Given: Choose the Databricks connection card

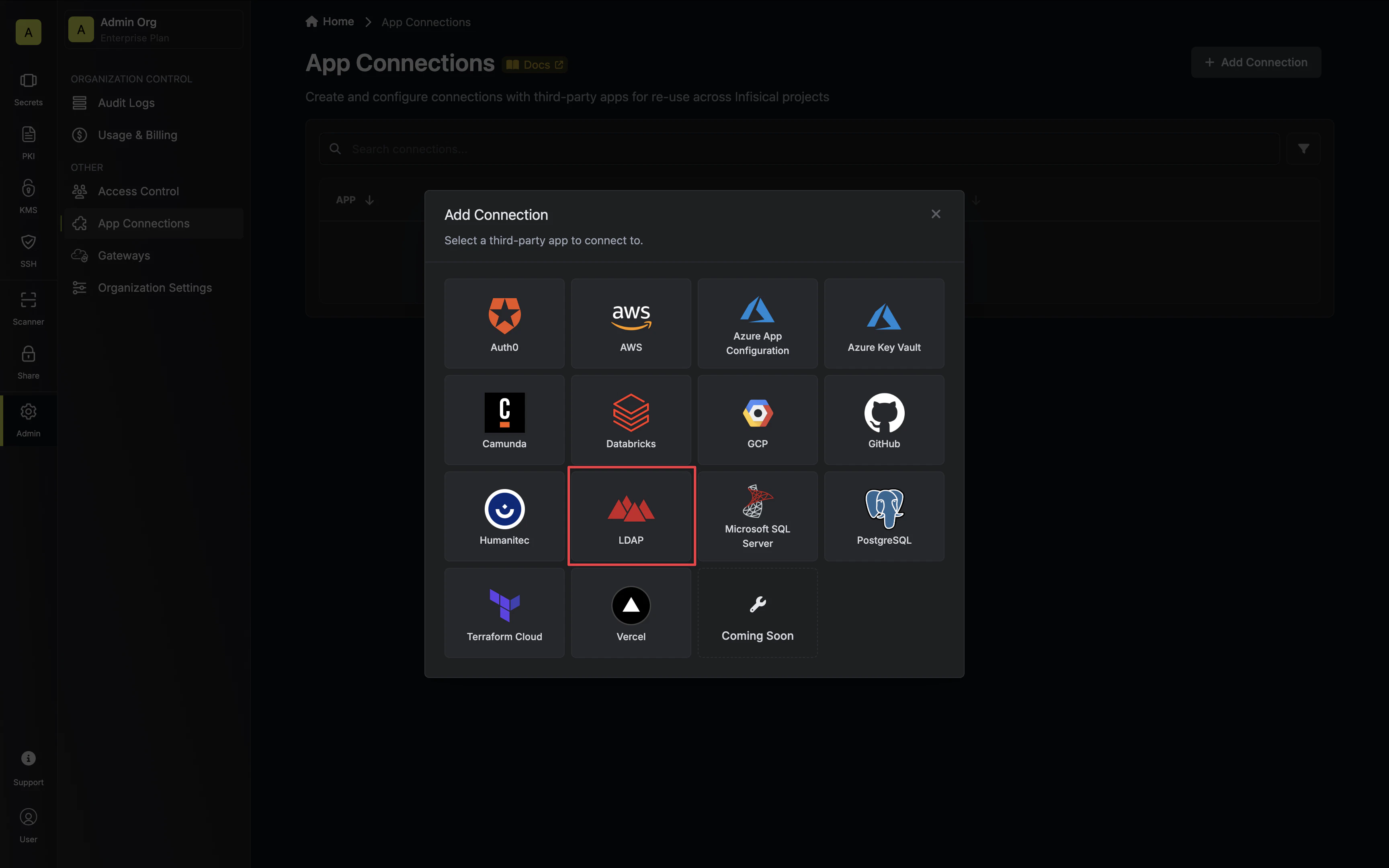Looking at the screenshot, I should (x=631, y=420).
